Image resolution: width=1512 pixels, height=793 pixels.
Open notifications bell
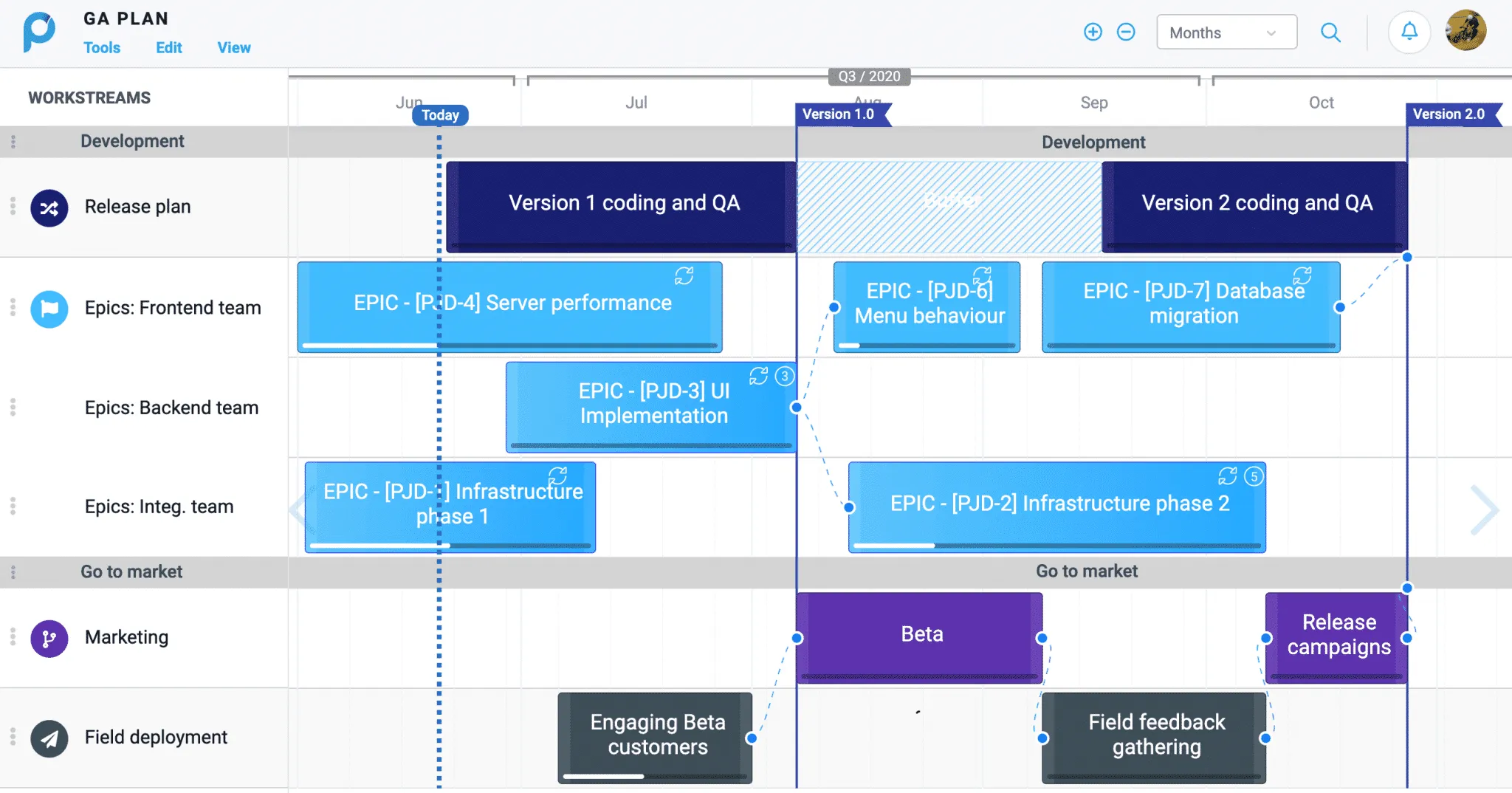click(x=1409, y=32)
